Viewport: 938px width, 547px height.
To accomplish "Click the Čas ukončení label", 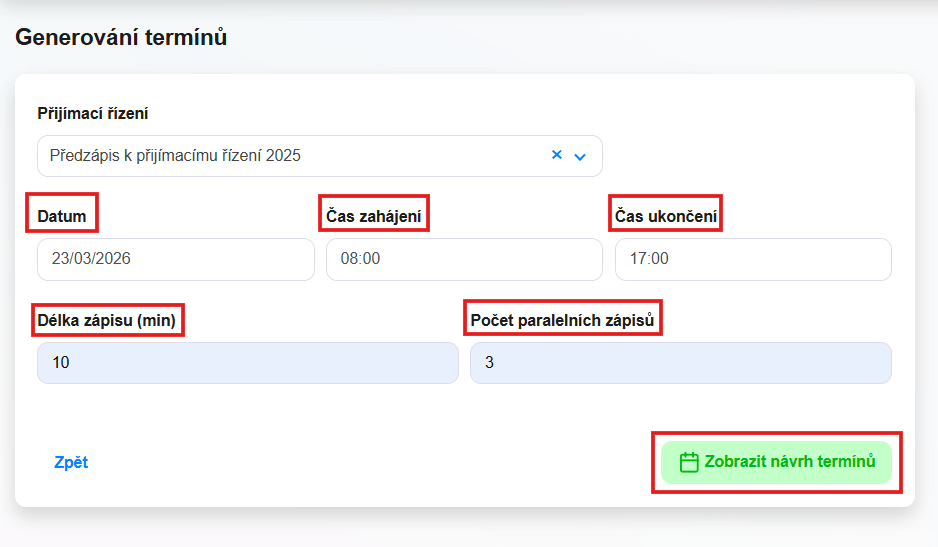I will (665, 215).
